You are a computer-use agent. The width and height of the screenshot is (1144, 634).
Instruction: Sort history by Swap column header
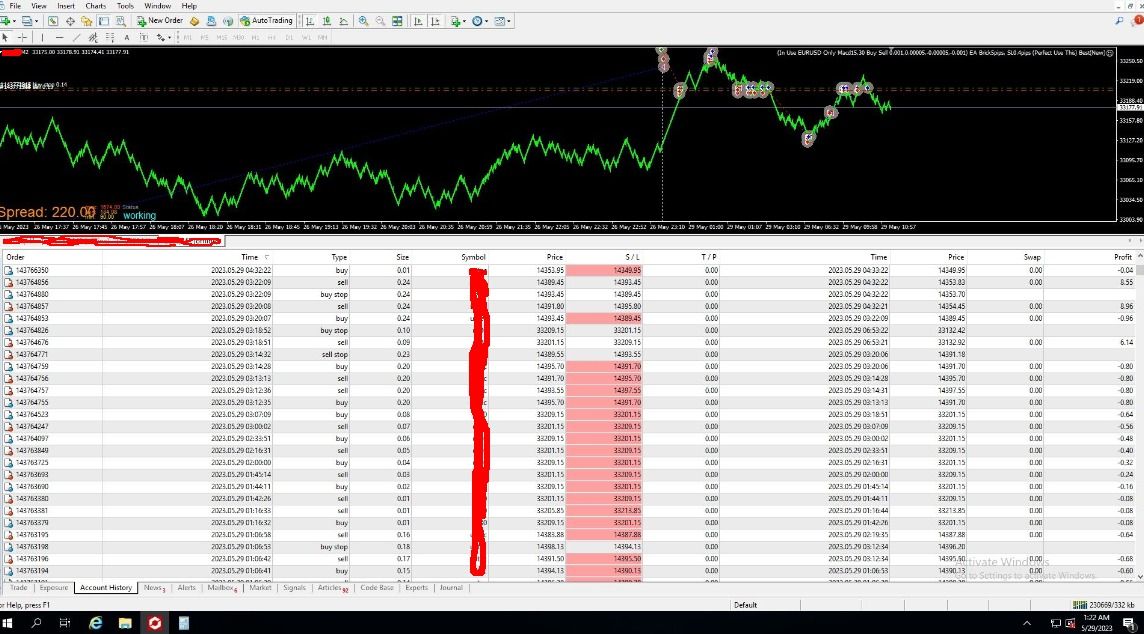[1032, 258]
